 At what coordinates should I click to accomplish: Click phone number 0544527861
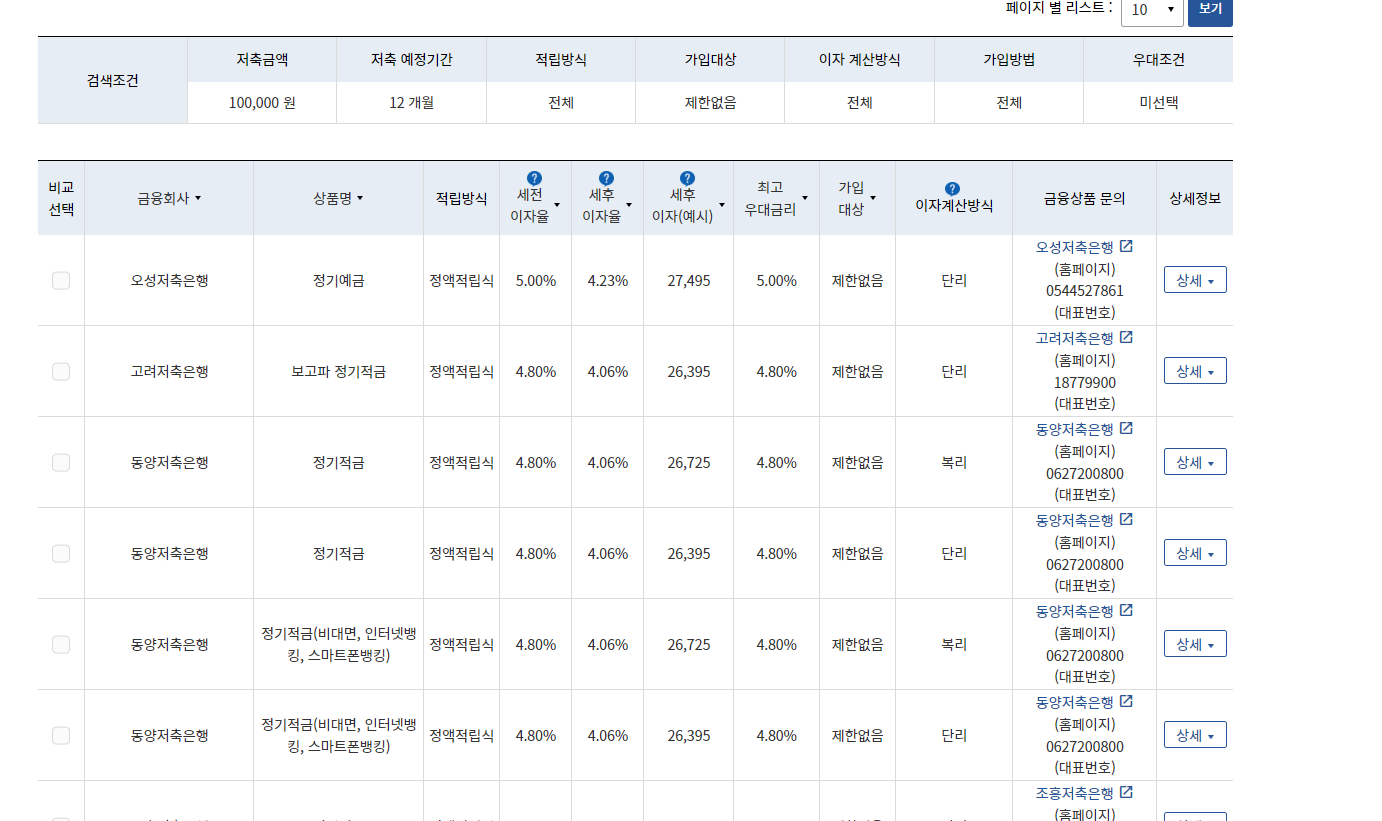[x=1085, y=291]
